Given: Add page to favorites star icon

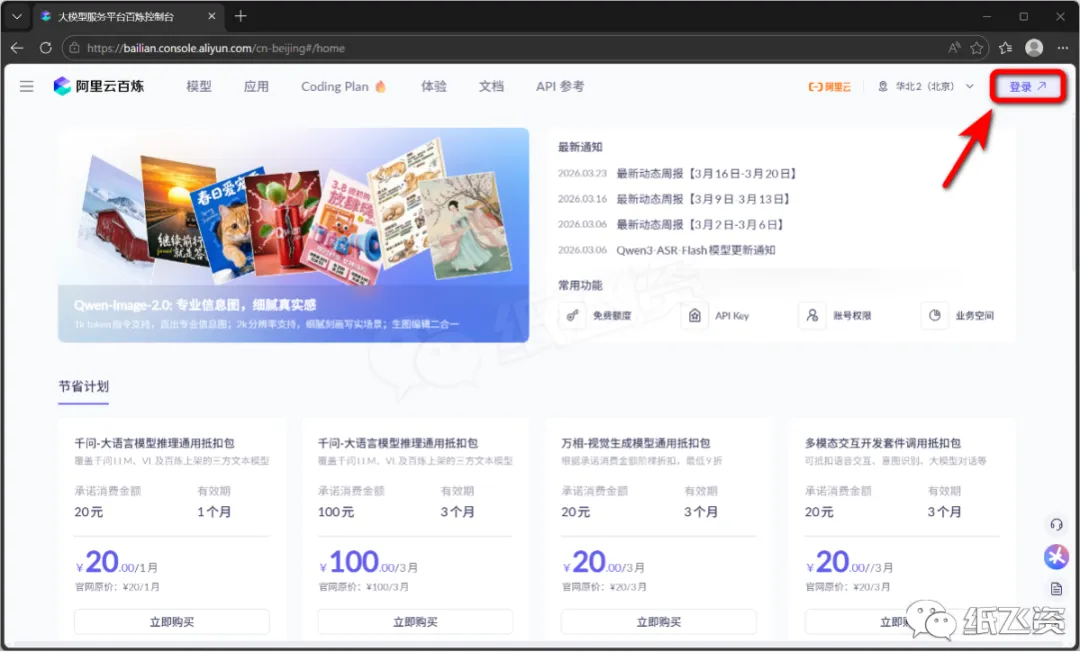Looking at the screenshot, I should (977, 48).
